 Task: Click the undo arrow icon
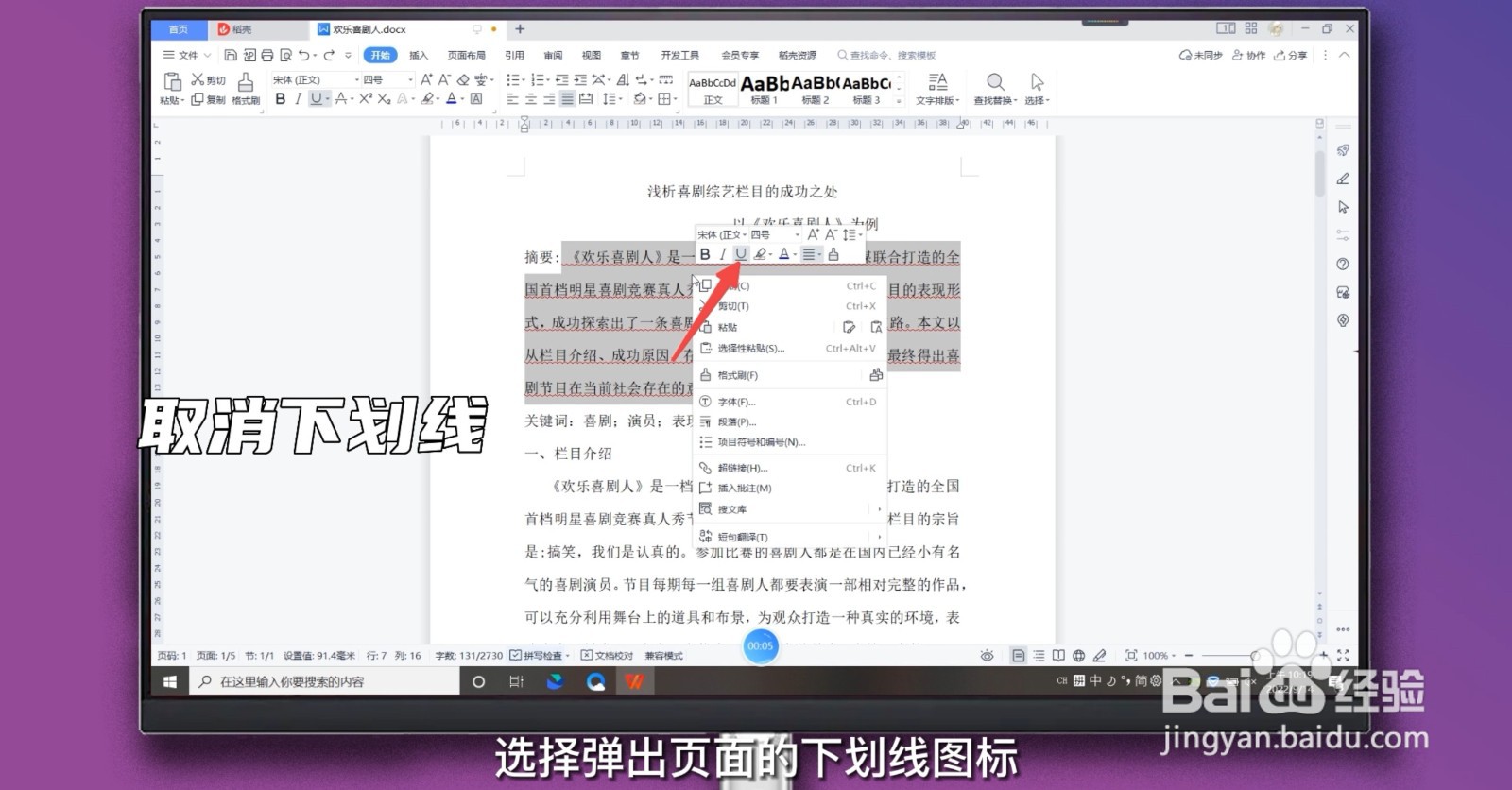coord(304,55)
